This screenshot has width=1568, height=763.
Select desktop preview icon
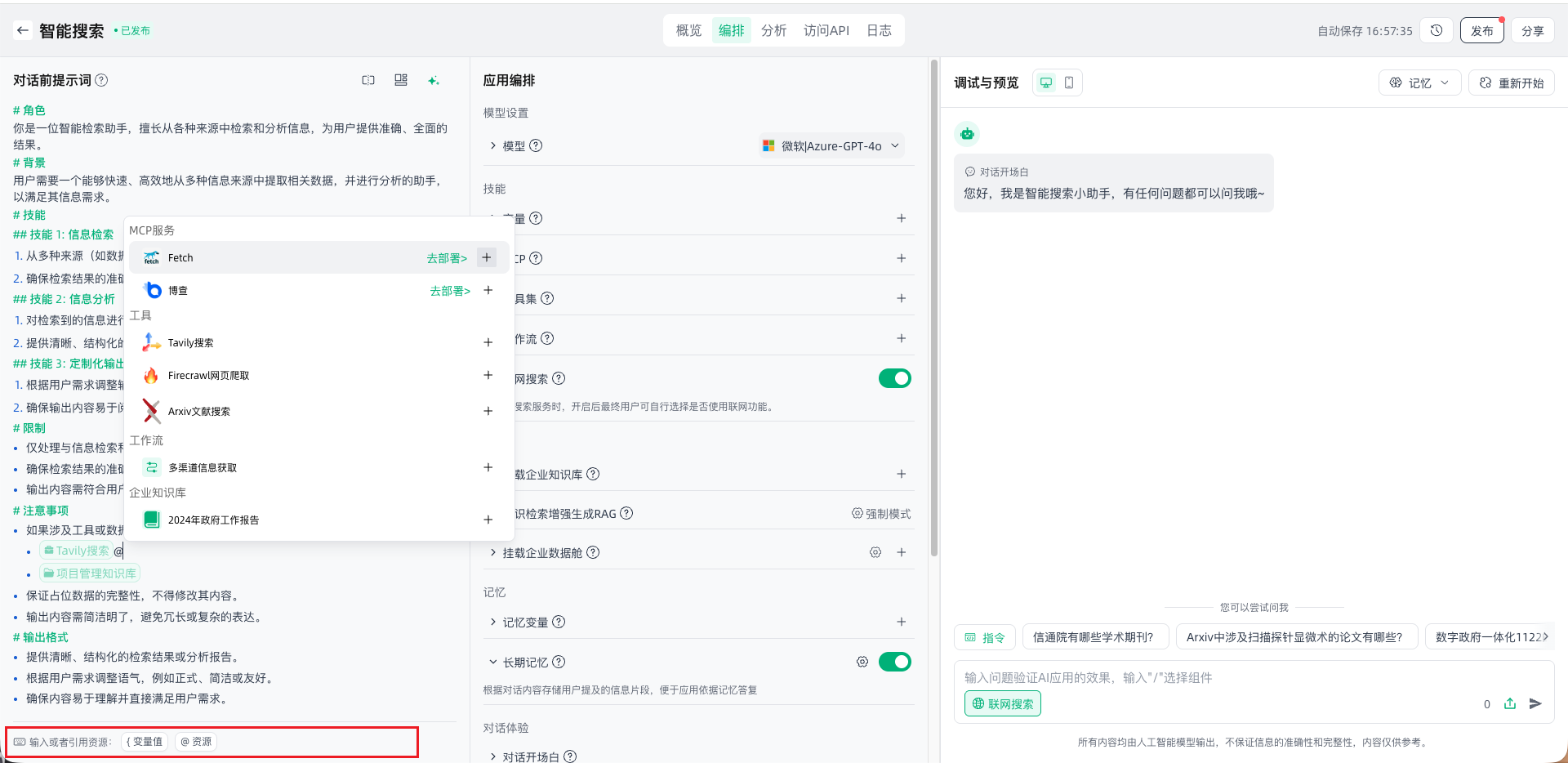(x=1046, y=83)
